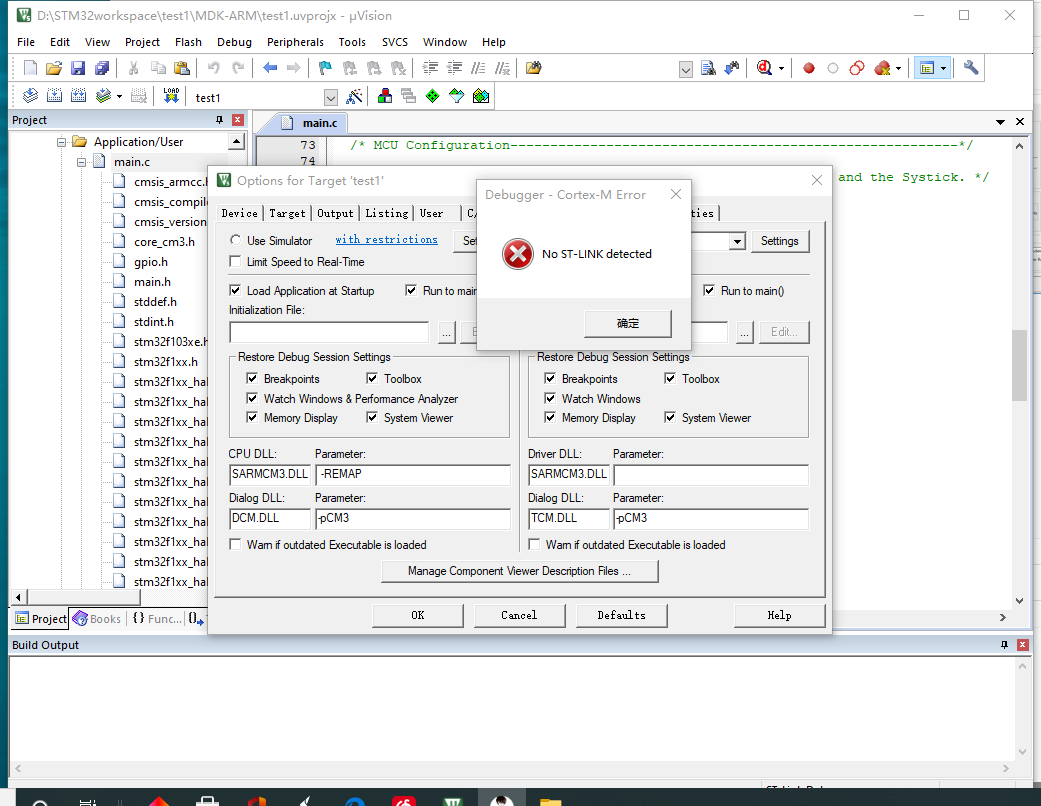This screenshot has width=1041, height=806.
Task: Open the Peripherals menu
Action: pyautogui.click(x=295, y=42)
